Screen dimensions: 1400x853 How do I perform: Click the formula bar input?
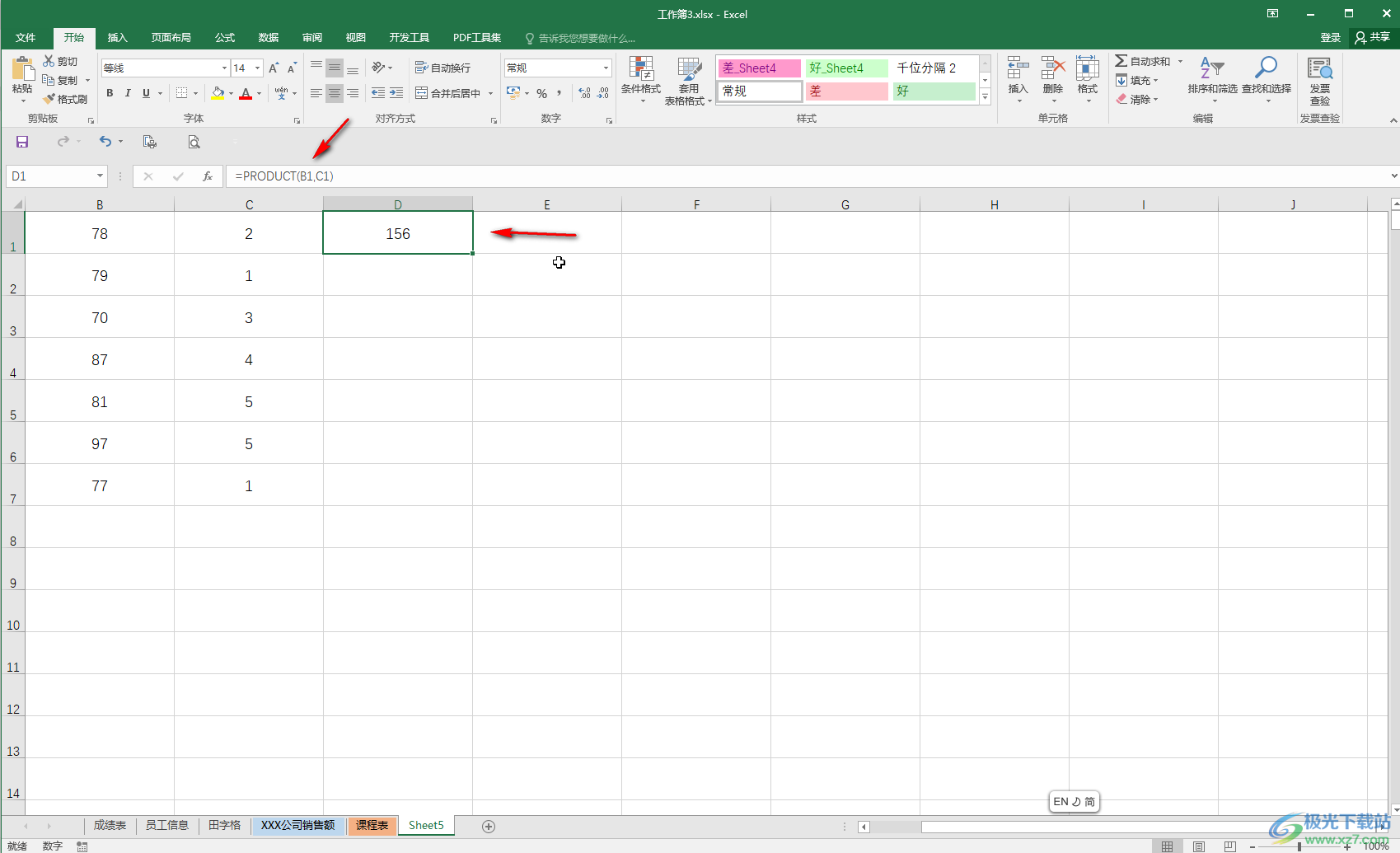tap(808, 176)
